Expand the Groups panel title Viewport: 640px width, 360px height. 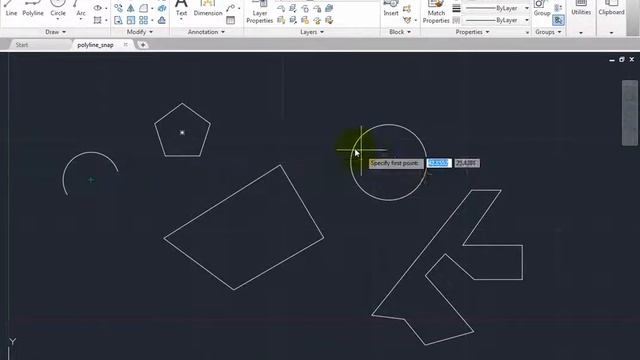tap(549, 32)
